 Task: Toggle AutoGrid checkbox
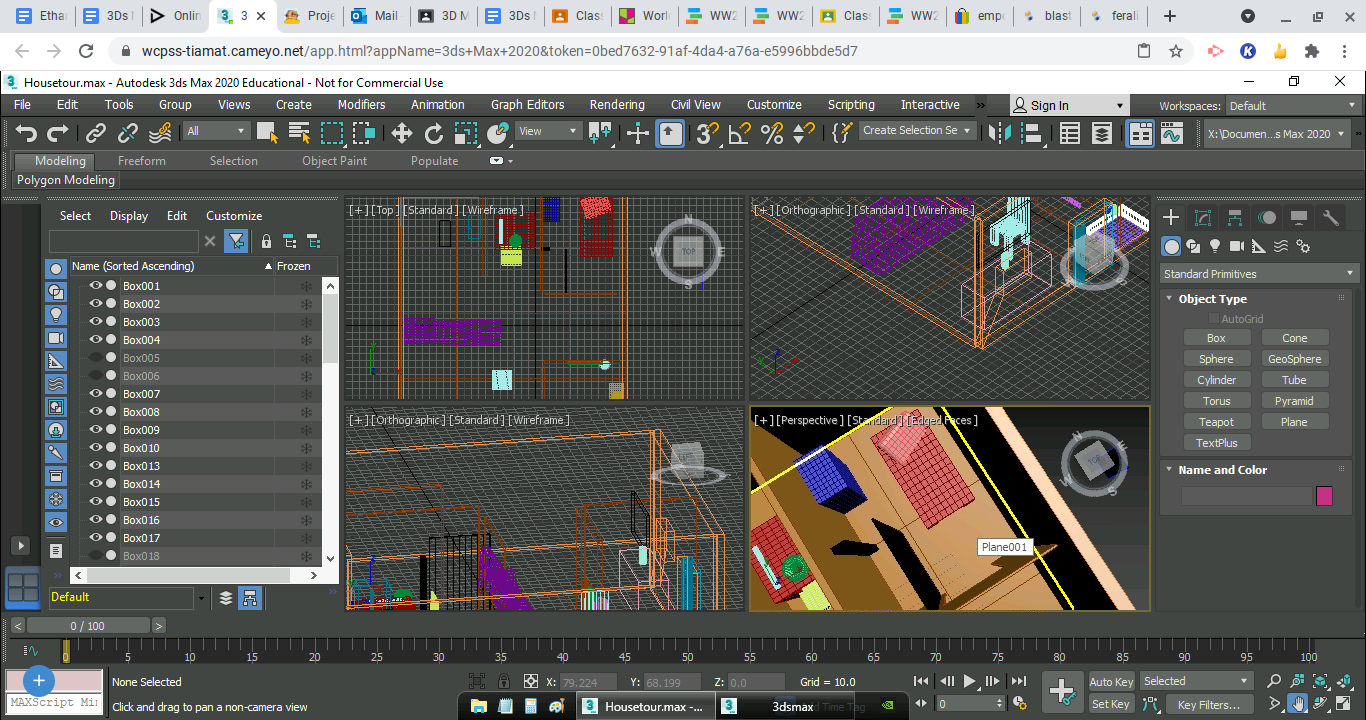[1214, 319]
